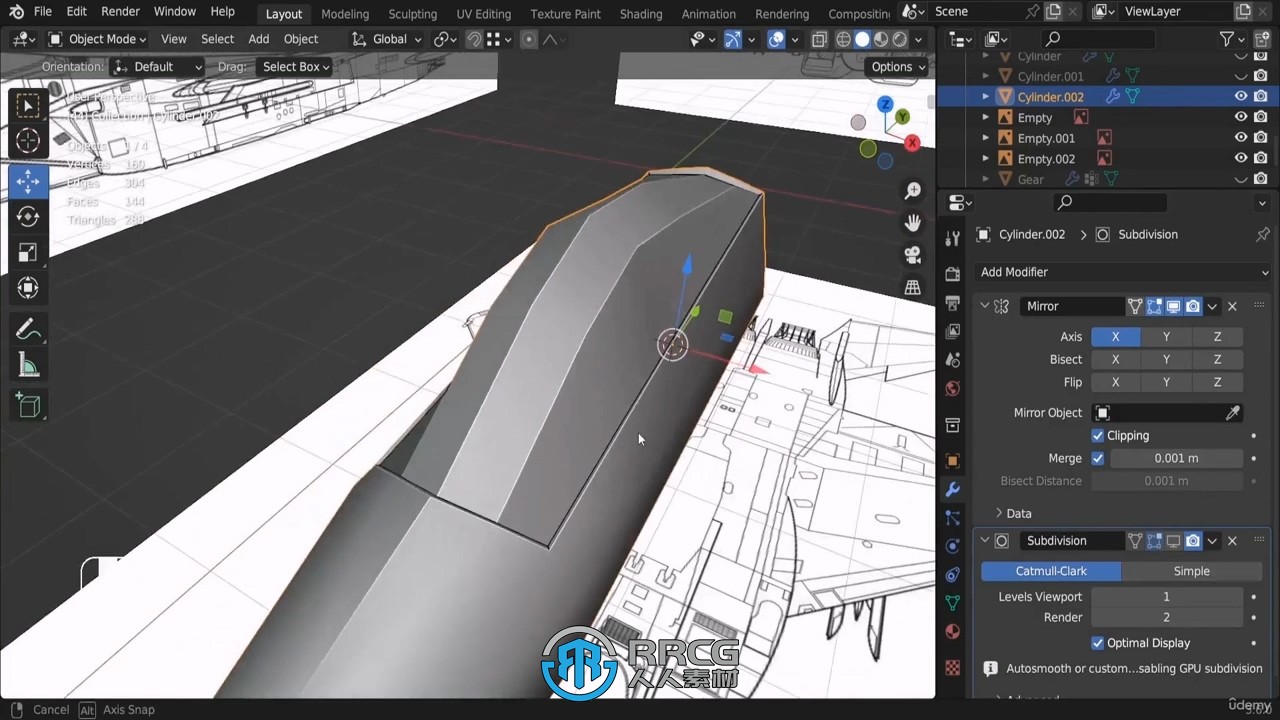Open the Drag Select Box dropdown
This screenshot has width=1280, height=720.
pos(293,66)
